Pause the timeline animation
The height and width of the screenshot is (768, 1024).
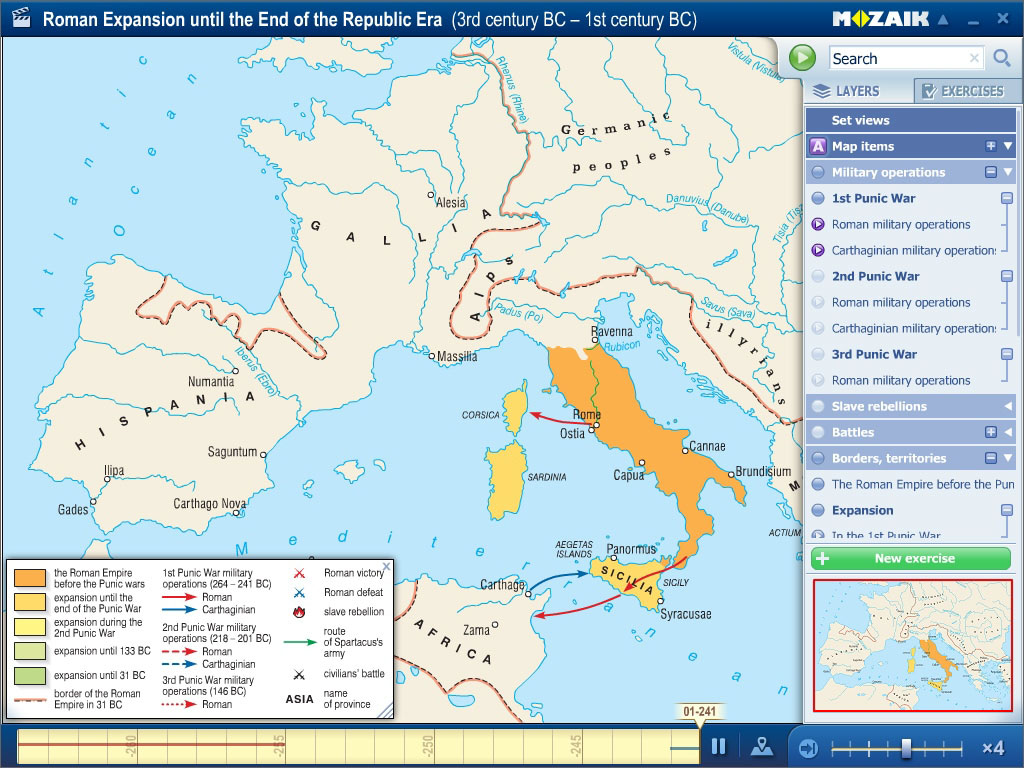(718, 746)
